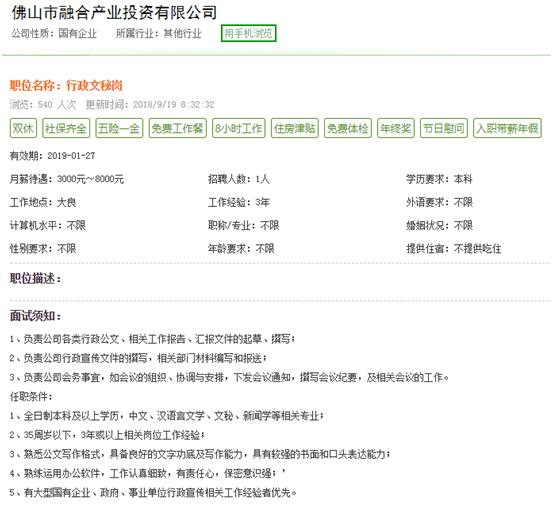The image size is (553, 516).
Task: Click 外语要求: 不限
Action: tap(439, 202)
